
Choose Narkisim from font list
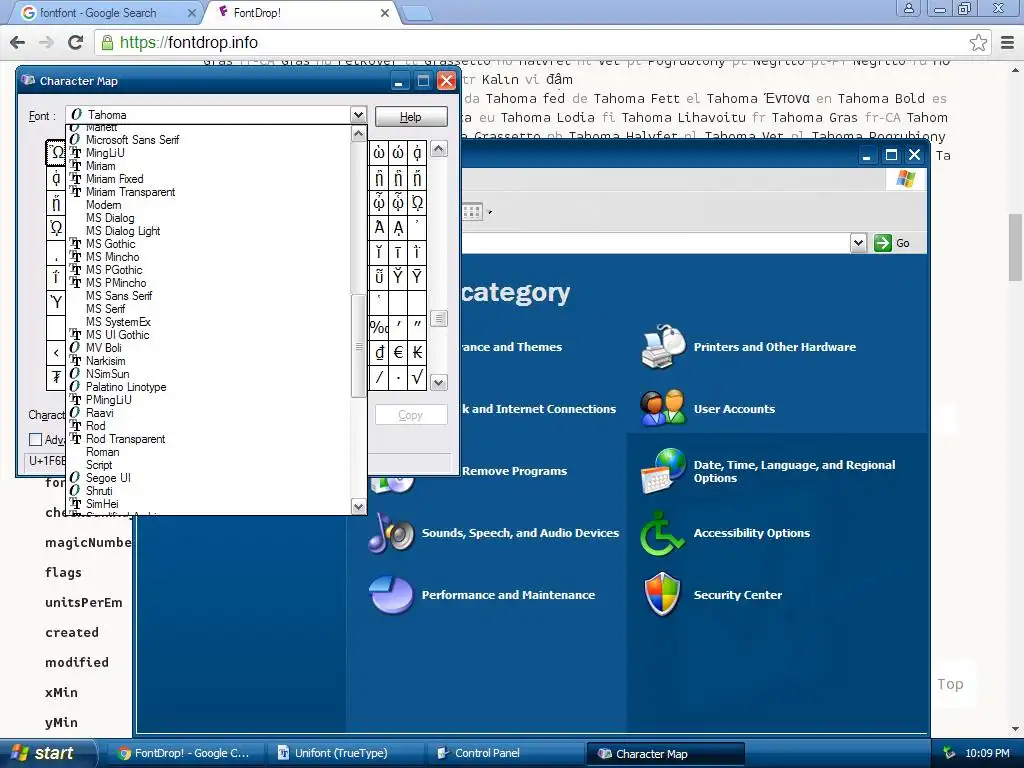click(x=105, y=361)
